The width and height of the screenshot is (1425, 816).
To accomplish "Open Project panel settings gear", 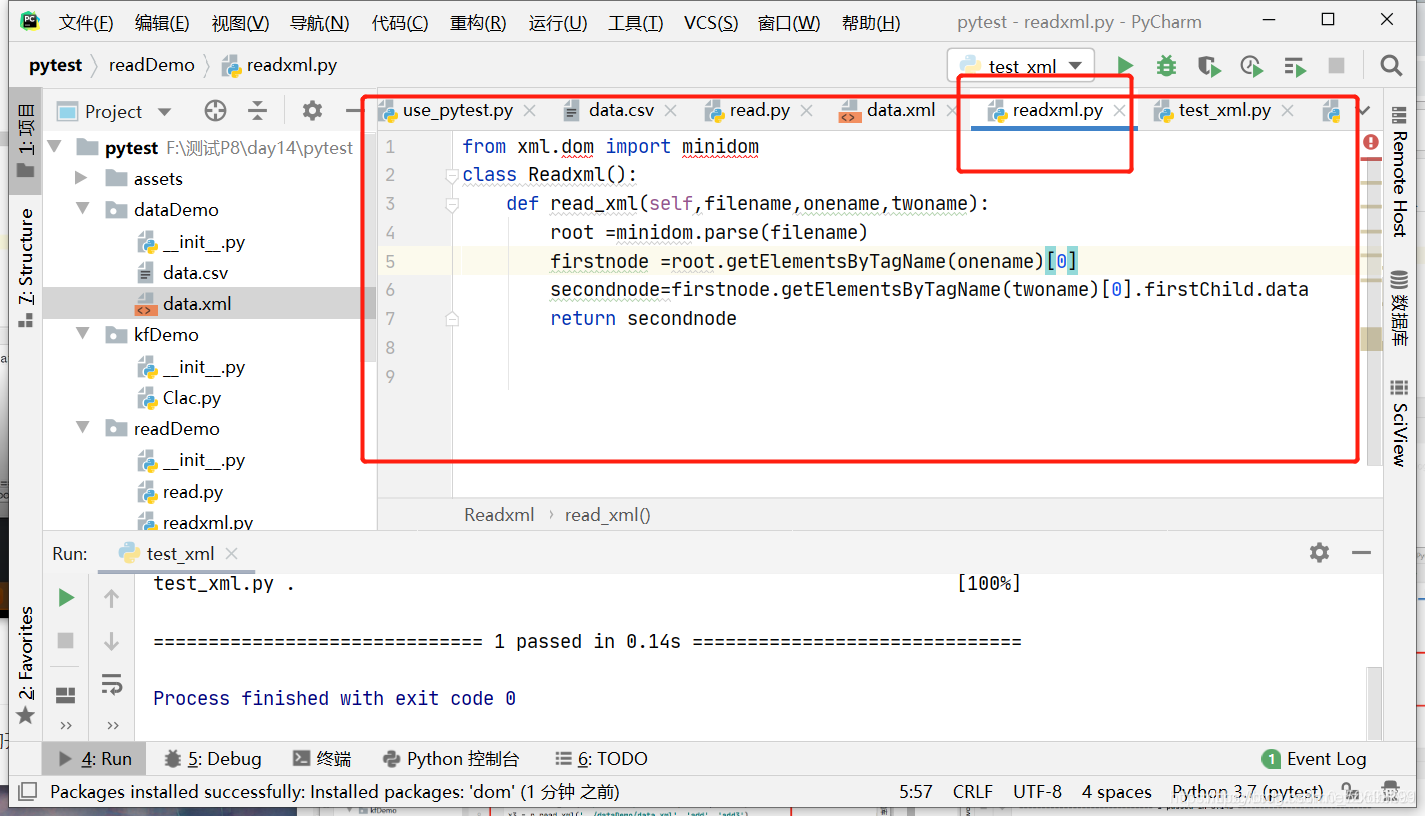I will [312, 111].
